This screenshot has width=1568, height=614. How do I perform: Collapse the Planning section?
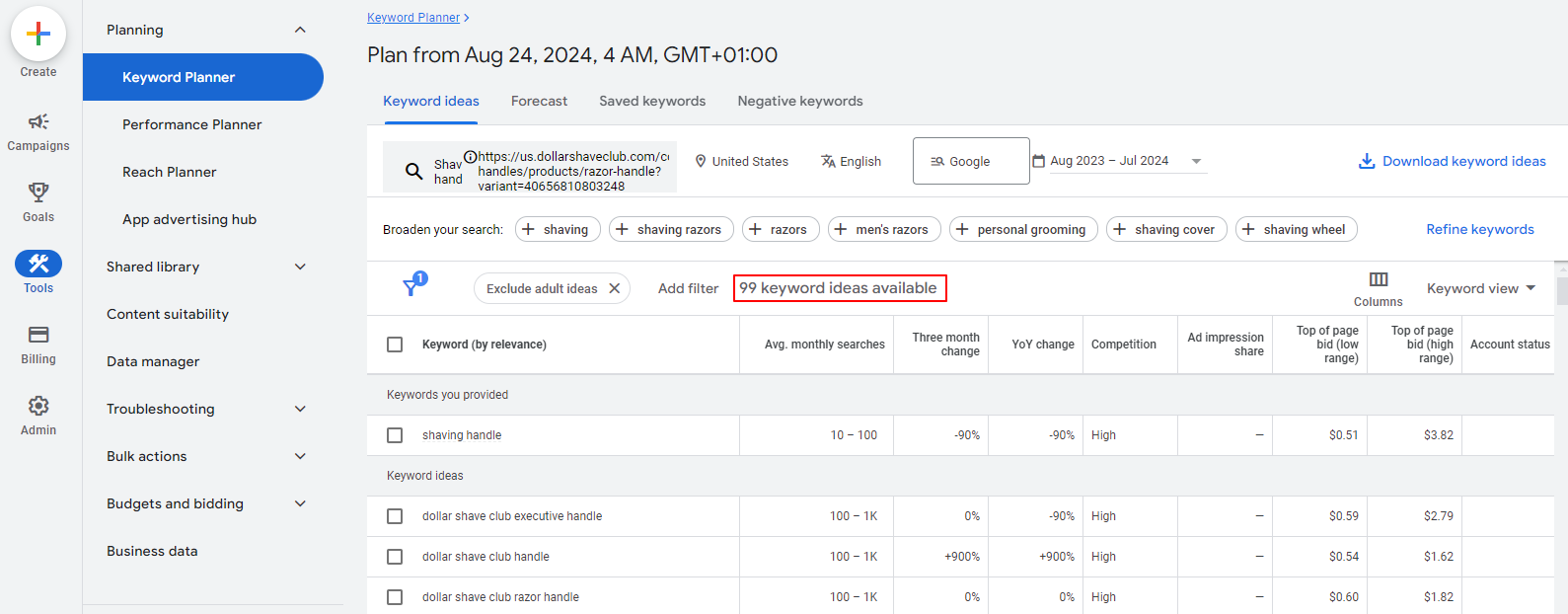coord(300,30)
